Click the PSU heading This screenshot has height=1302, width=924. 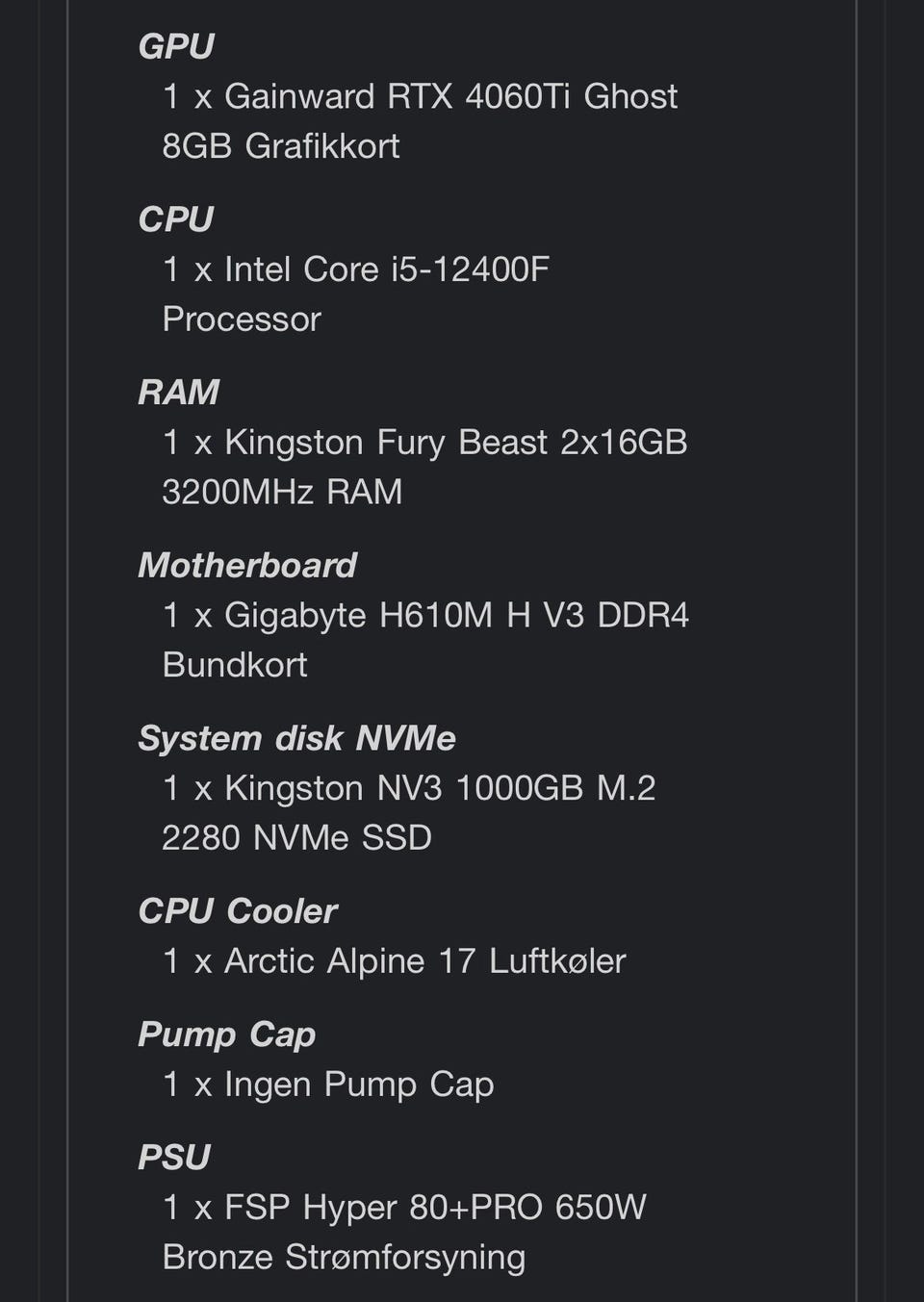[x=174, y=1158]
